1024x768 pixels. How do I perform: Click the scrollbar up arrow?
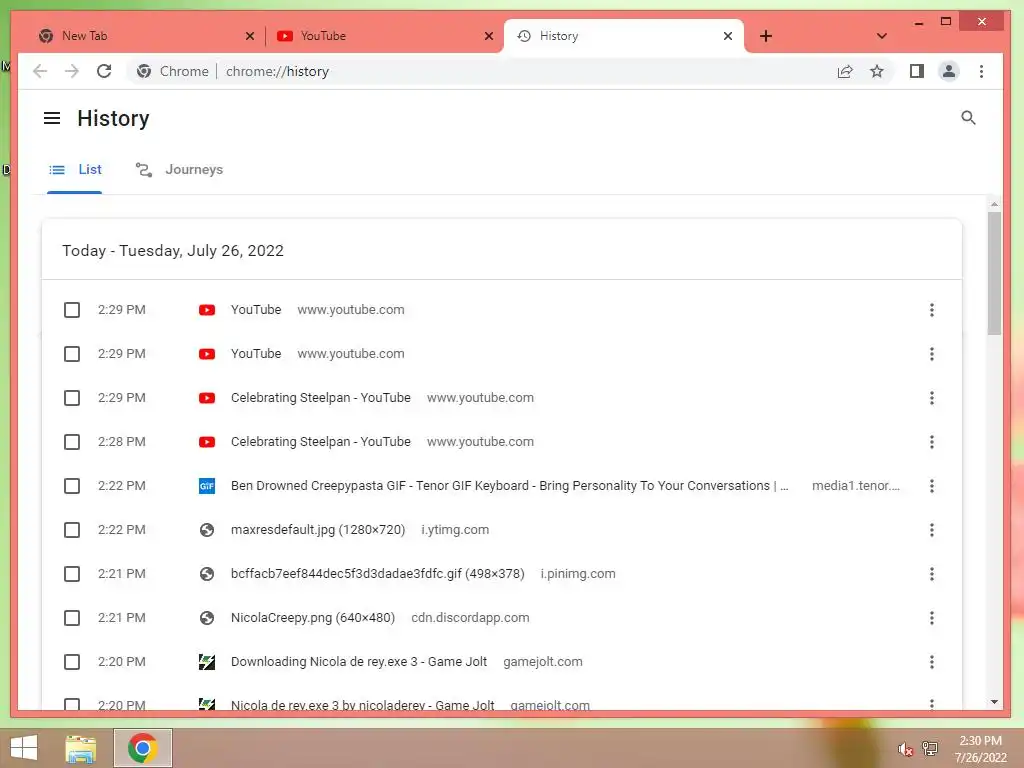[994, 204]
